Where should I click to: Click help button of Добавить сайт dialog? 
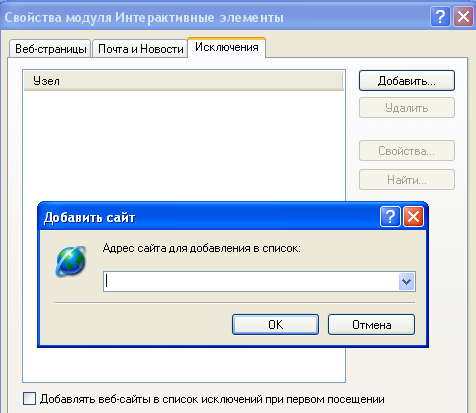[390, 217]
